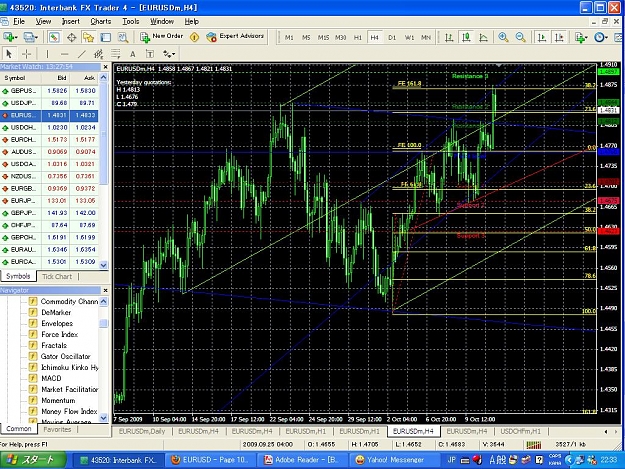The image size is (625, 469).
Task: Open the New Chart toolbar button
Action: (10, 37)
